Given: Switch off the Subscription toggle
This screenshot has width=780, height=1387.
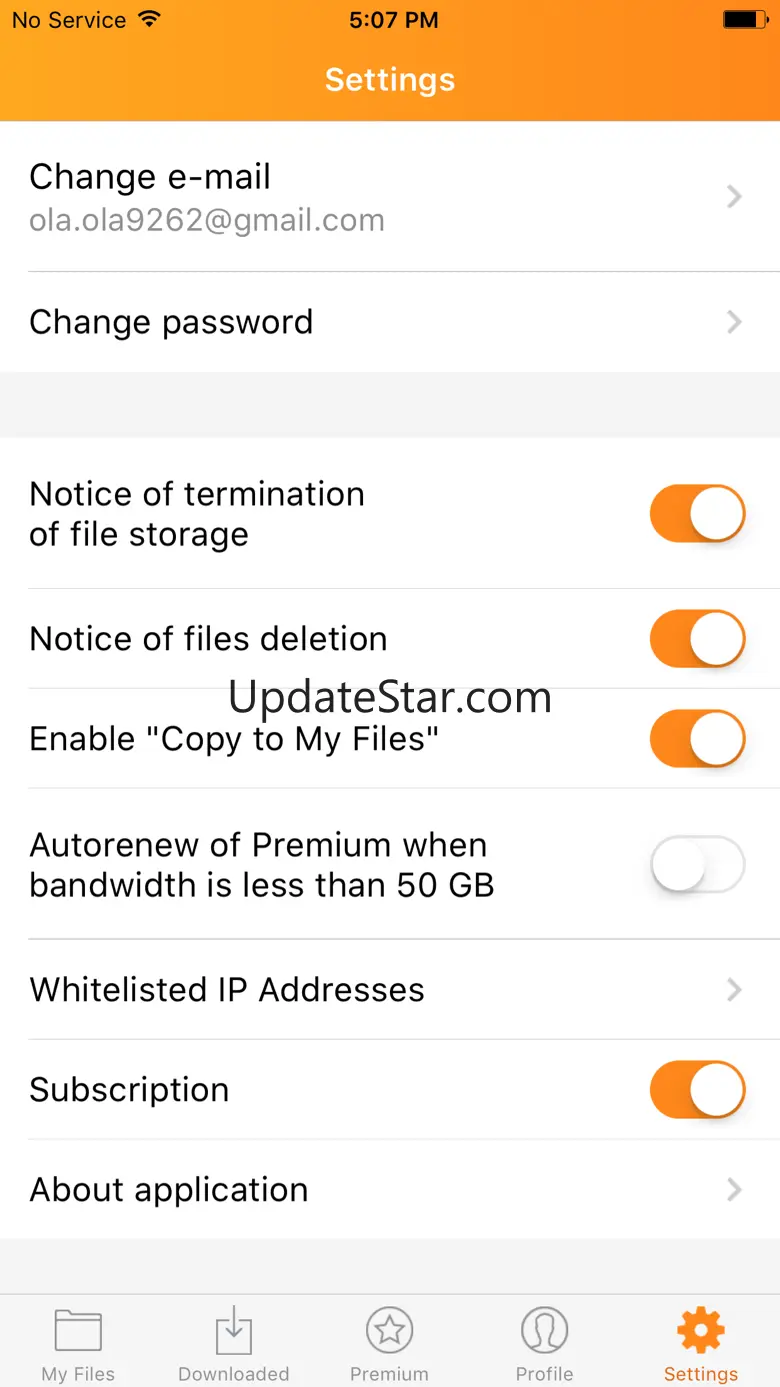Looking at the screenshot, I should 697,1089.
